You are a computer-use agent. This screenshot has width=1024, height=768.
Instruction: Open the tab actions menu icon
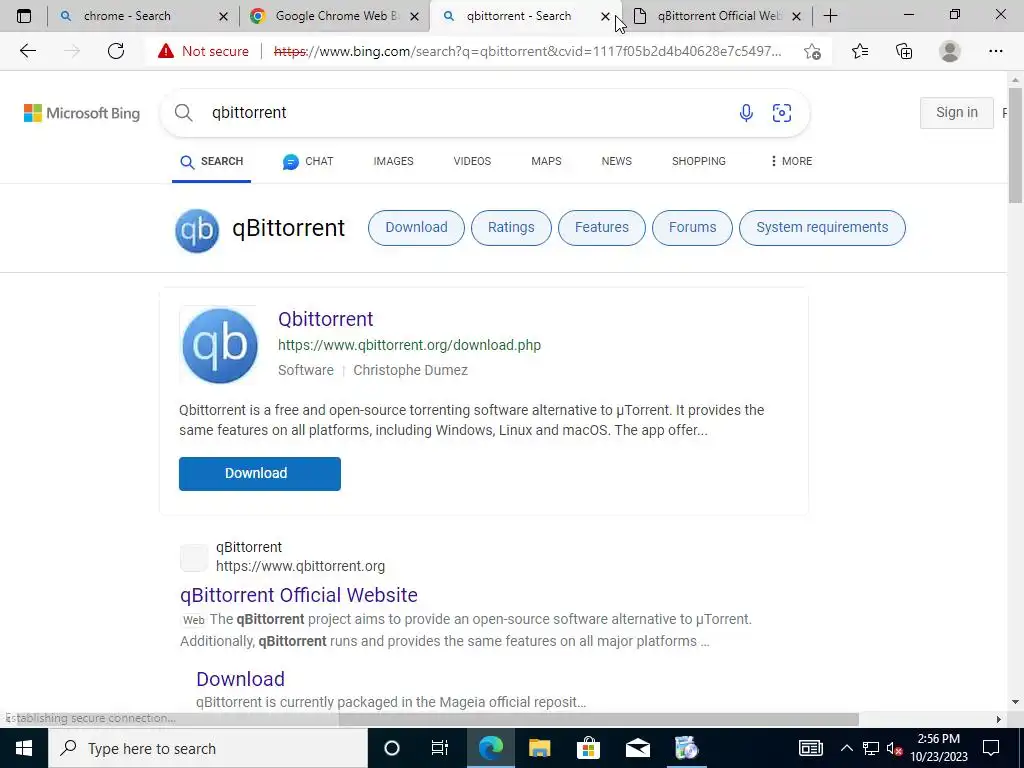[24, 16]
